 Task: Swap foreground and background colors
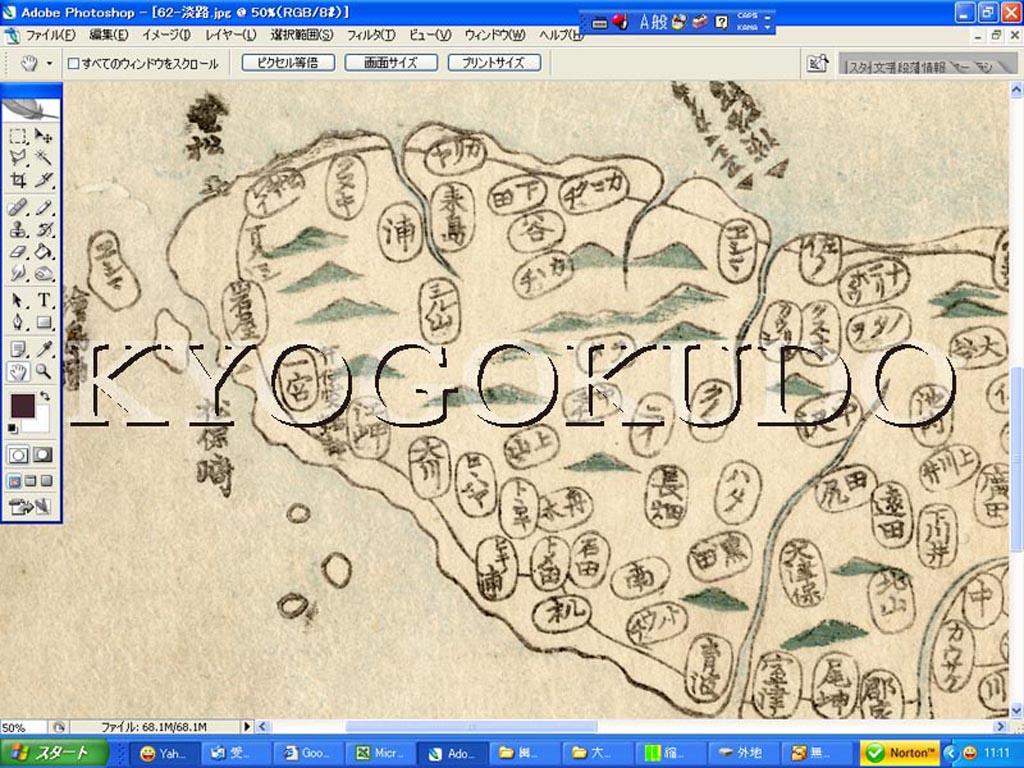pyautogui.click(x=44, y=396)
